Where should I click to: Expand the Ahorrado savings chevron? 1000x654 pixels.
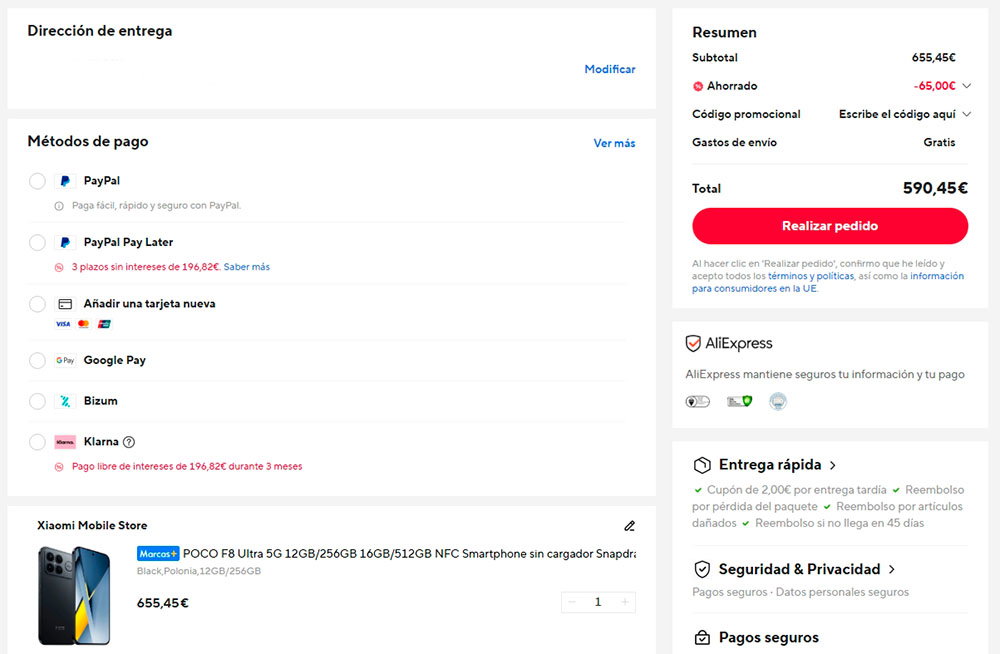pos(967,85)
